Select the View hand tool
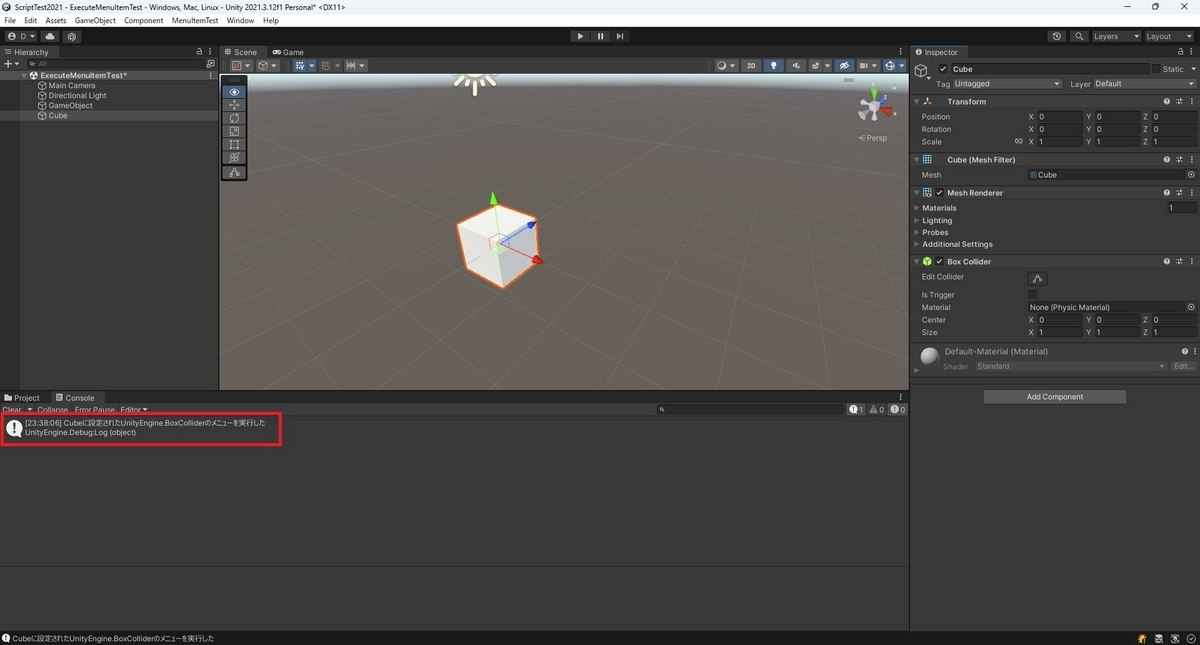 (234, 92)
